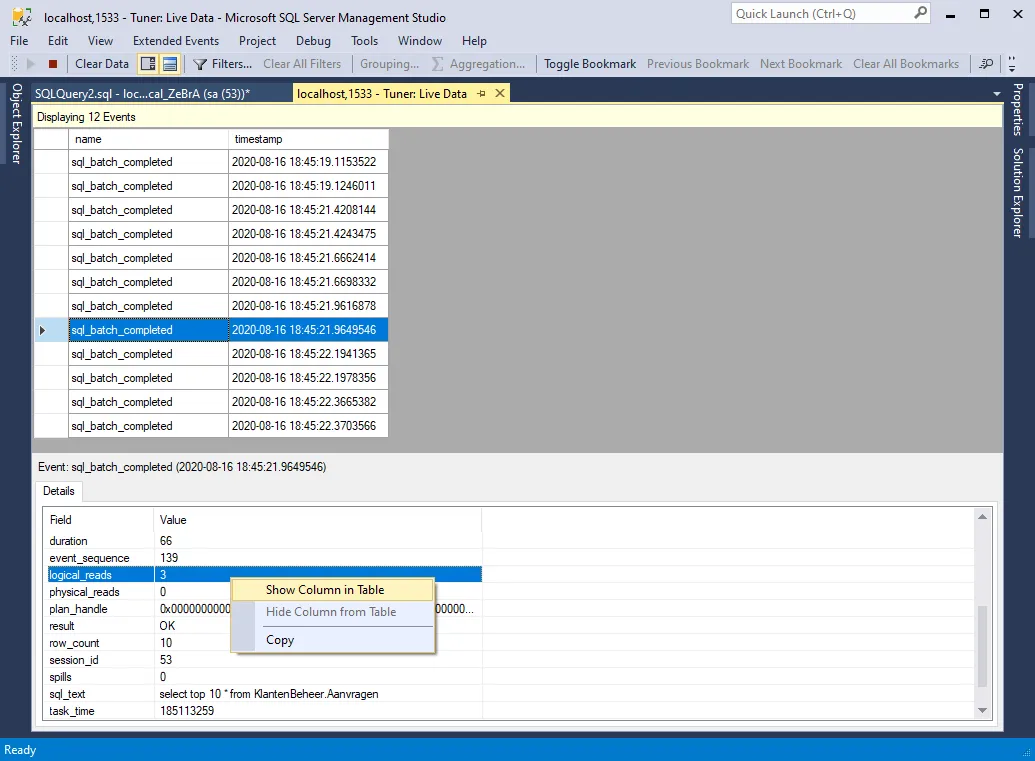Viewport: 1035px width, 761px height.
Task: Select event at 18:45:19.1153522
Action: (x=228, y=162)
